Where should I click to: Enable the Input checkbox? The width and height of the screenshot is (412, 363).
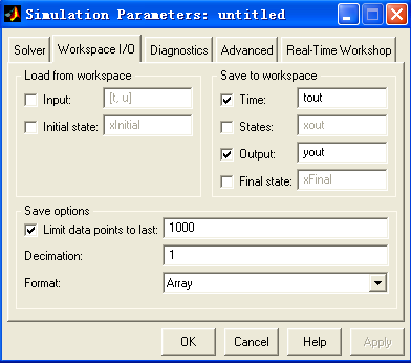[x=31, y=100]
